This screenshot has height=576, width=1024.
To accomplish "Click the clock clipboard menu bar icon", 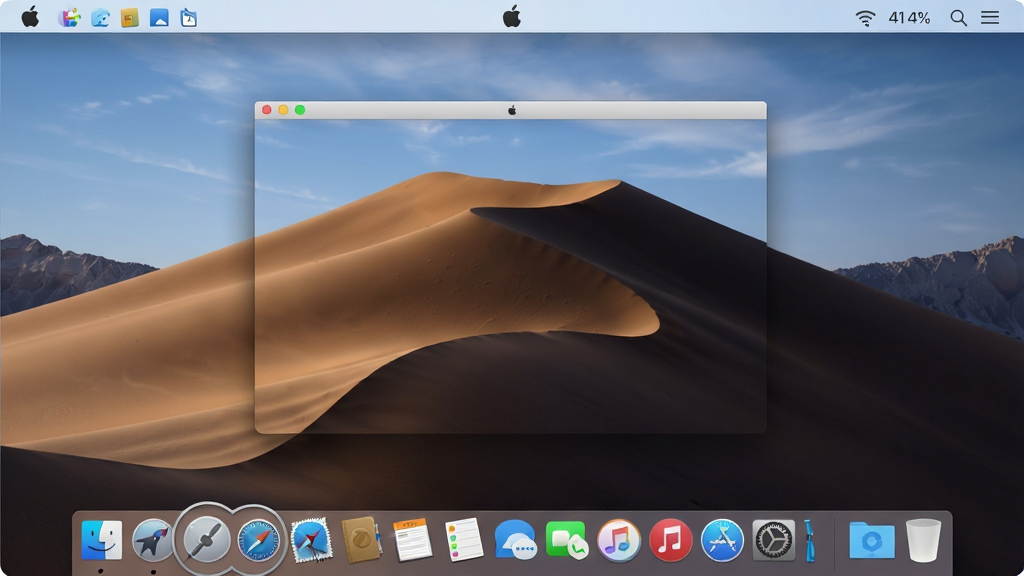I will (x=188, y=18).
